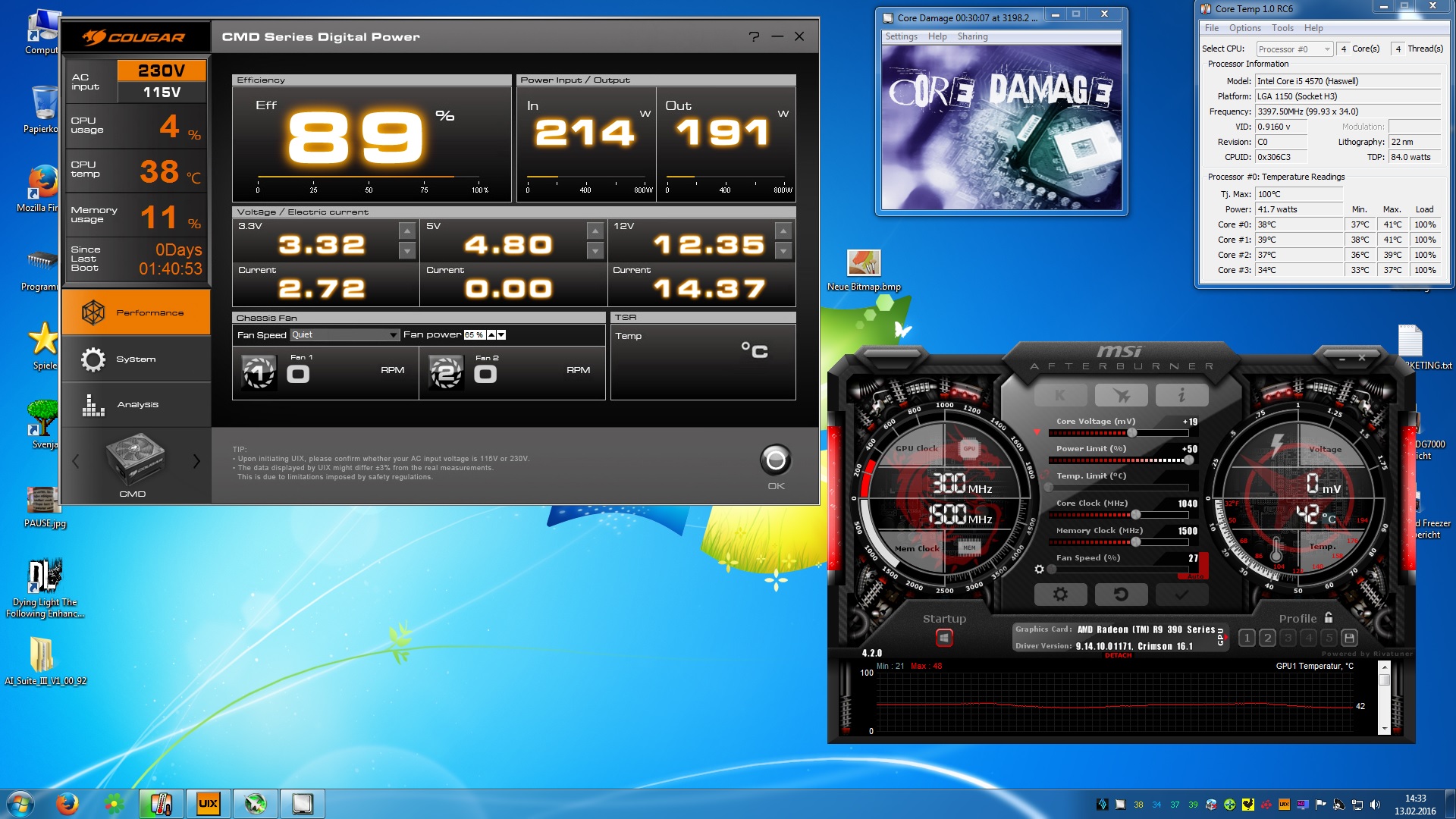
Task: Select 230V AC input in Cougar
Action: click(162, 71)
